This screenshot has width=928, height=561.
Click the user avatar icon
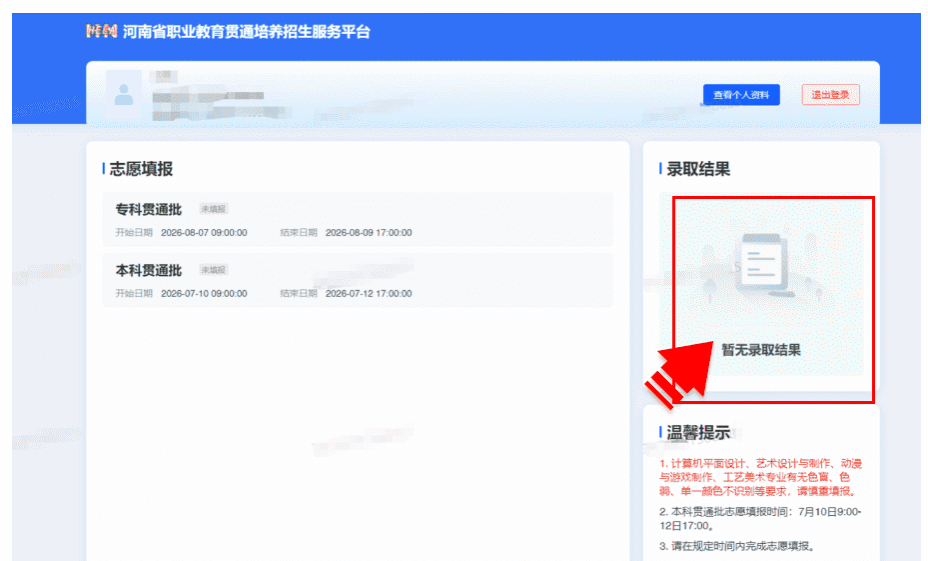click(x=124, y=95)
